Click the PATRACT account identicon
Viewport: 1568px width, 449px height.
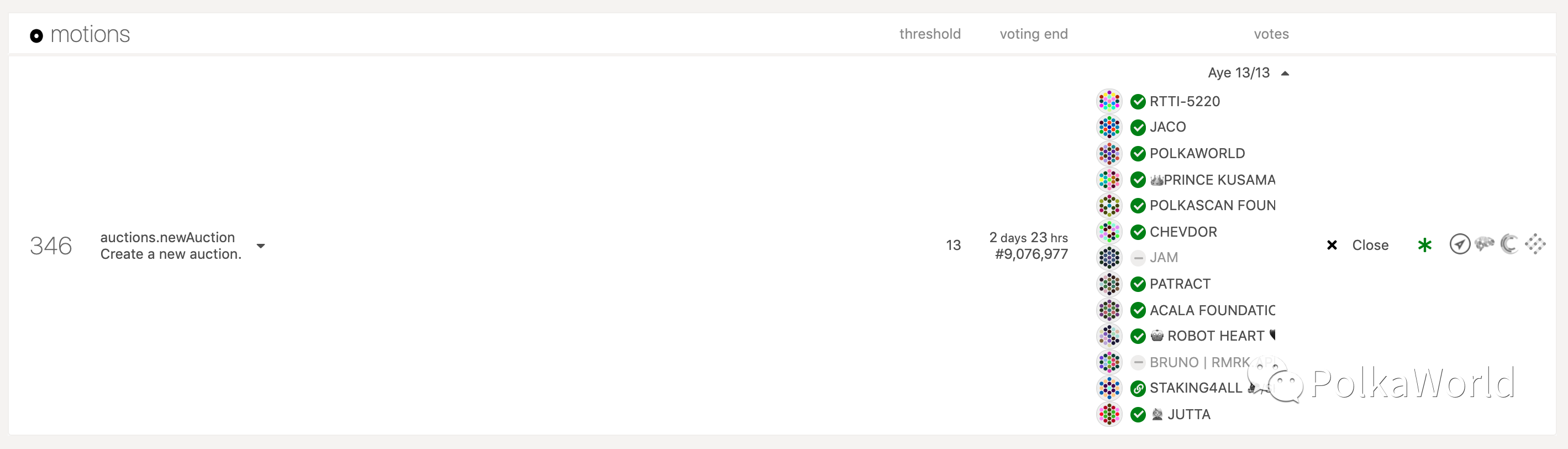click(1109, 284)
